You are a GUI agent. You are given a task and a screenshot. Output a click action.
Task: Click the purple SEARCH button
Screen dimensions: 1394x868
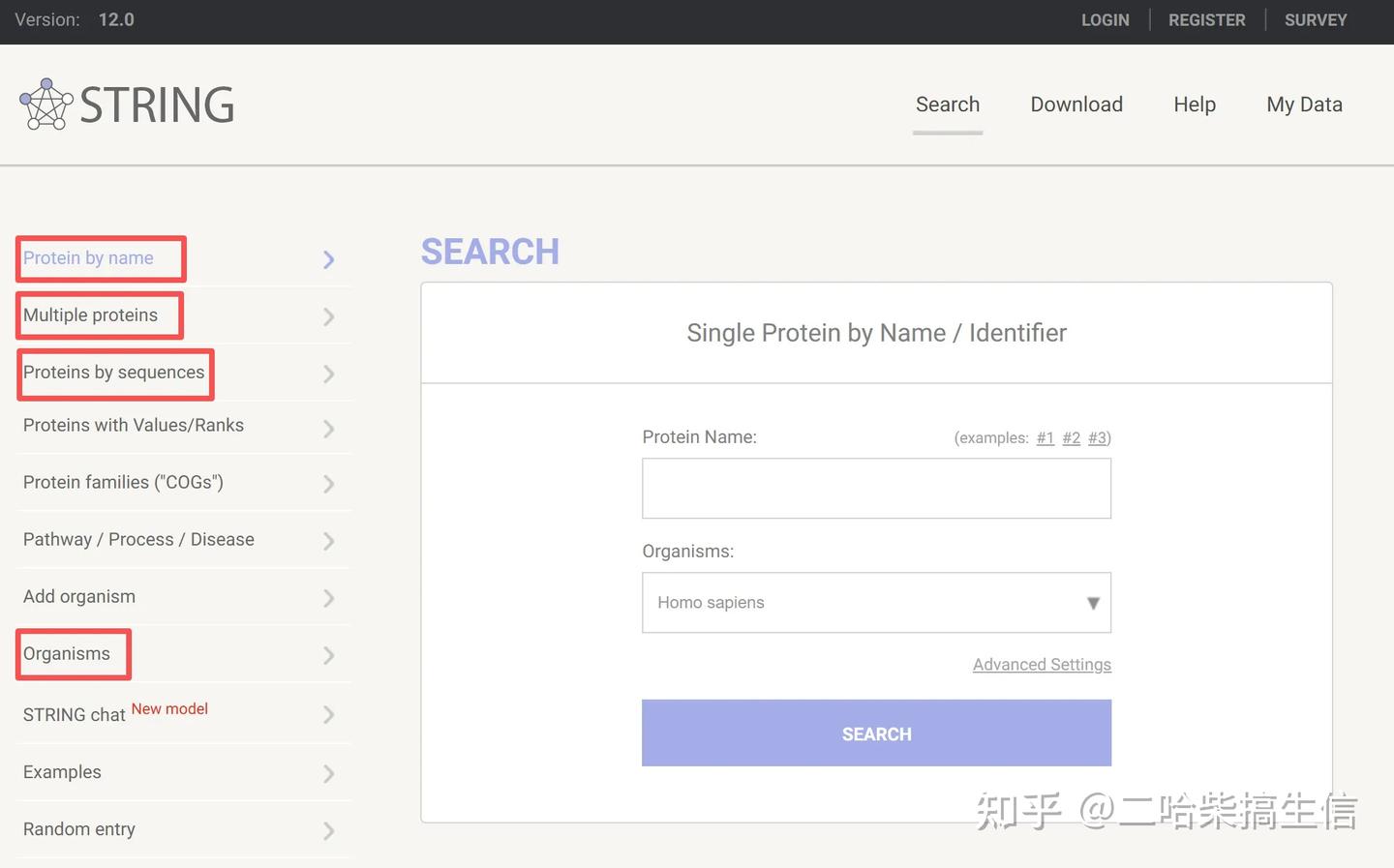[876, 733]
